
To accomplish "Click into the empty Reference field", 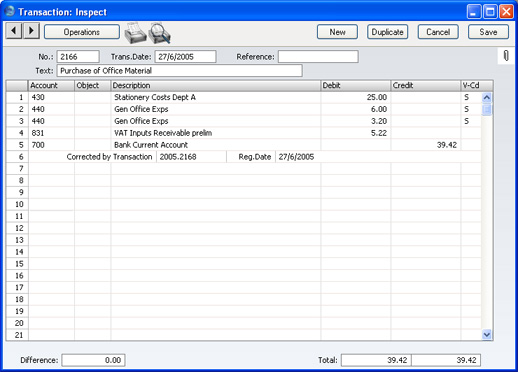I will [318, 57].
